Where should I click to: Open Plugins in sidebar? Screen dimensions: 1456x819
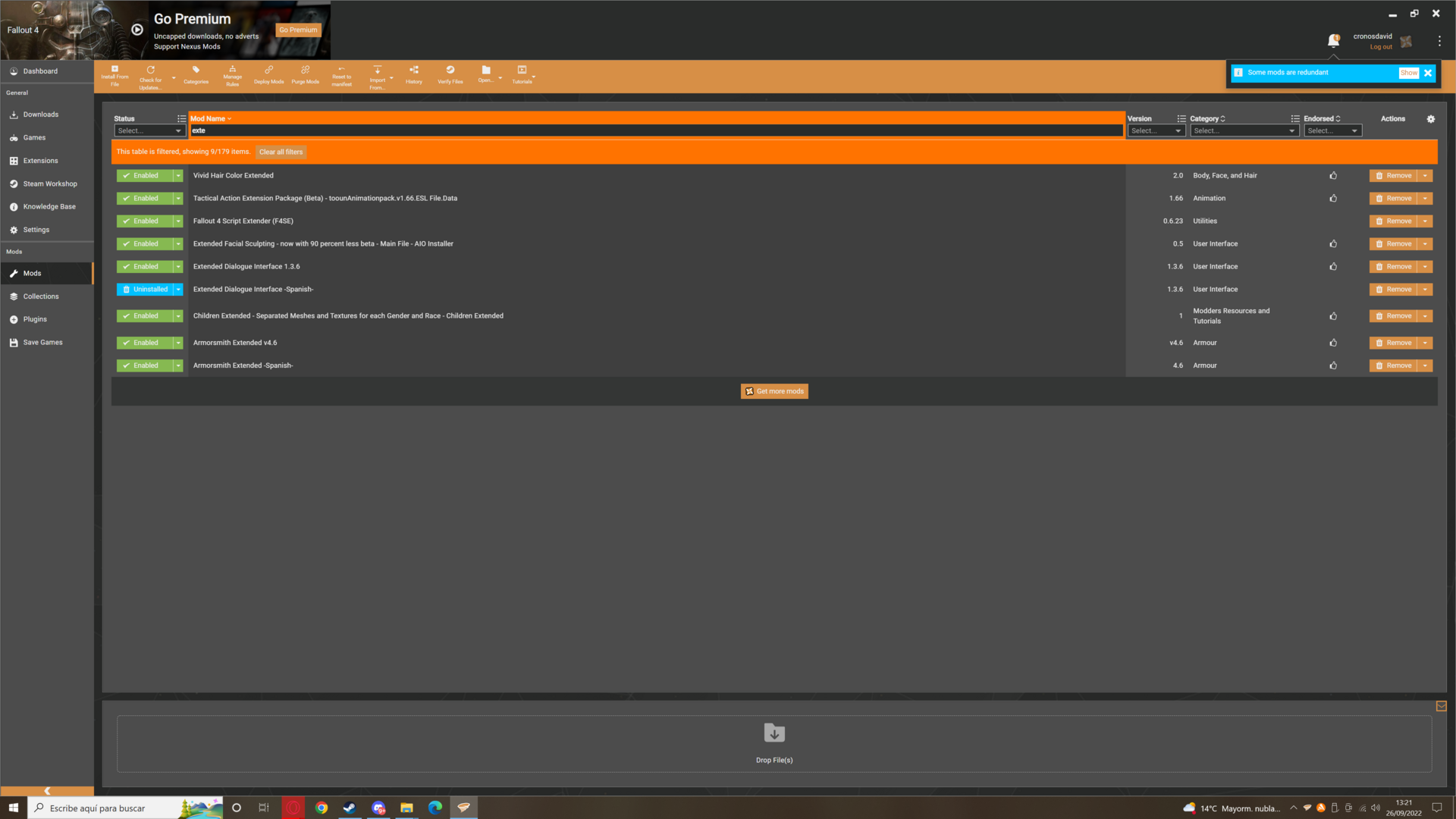(47, 319)
